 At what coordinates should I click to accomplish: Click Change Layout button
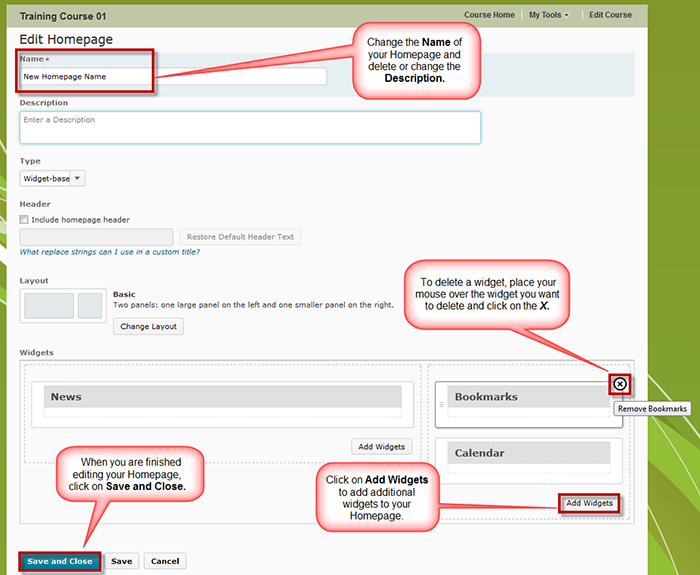click(148, 326)
